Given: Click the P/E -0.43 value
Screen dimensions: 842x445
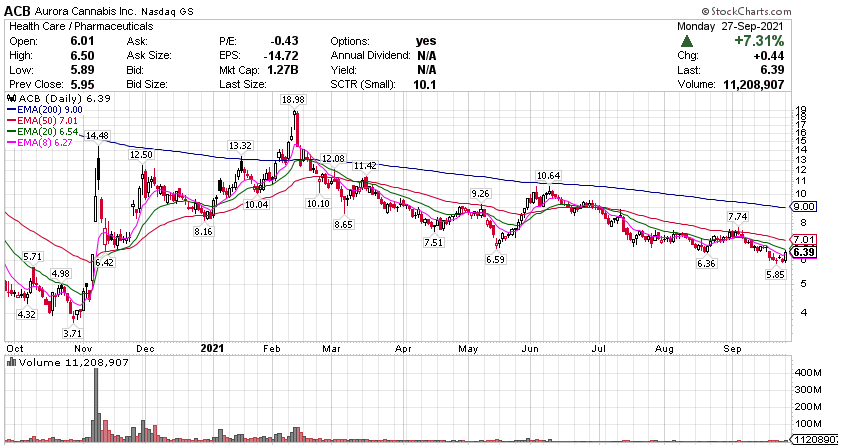Looking at the screenshot, I should point(285,41).
